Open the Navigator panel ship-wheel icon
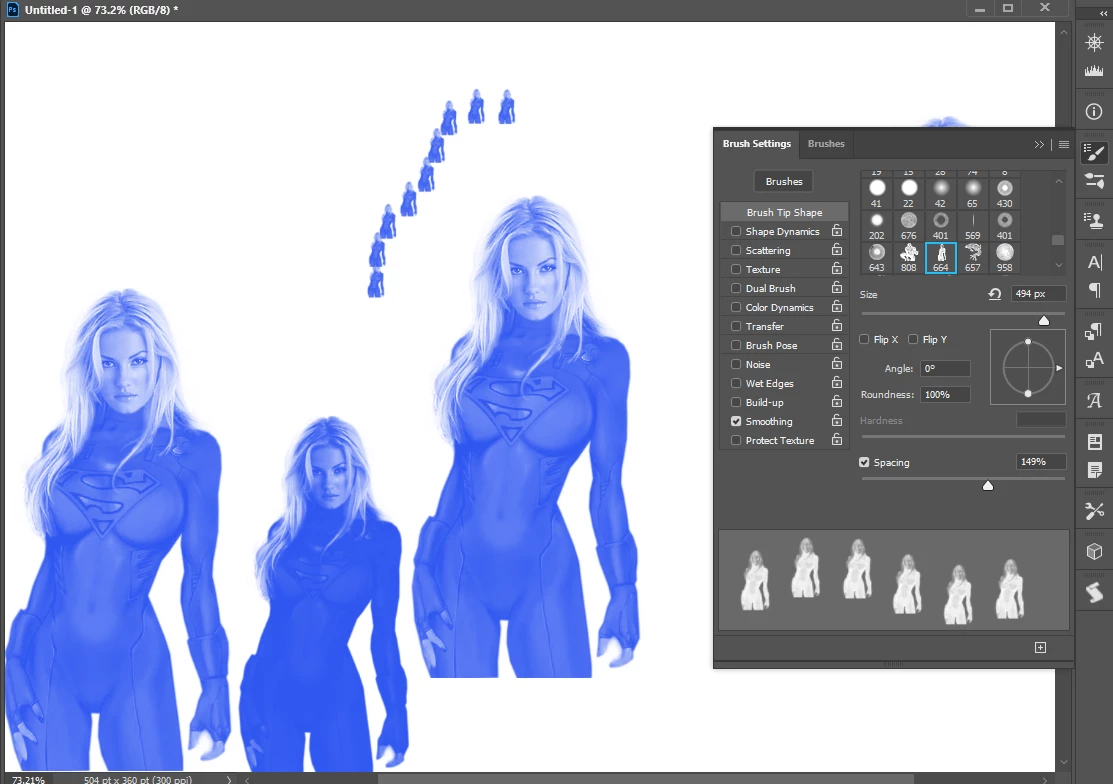This screenshot has height=784, width=1113. coord(1094,43)
